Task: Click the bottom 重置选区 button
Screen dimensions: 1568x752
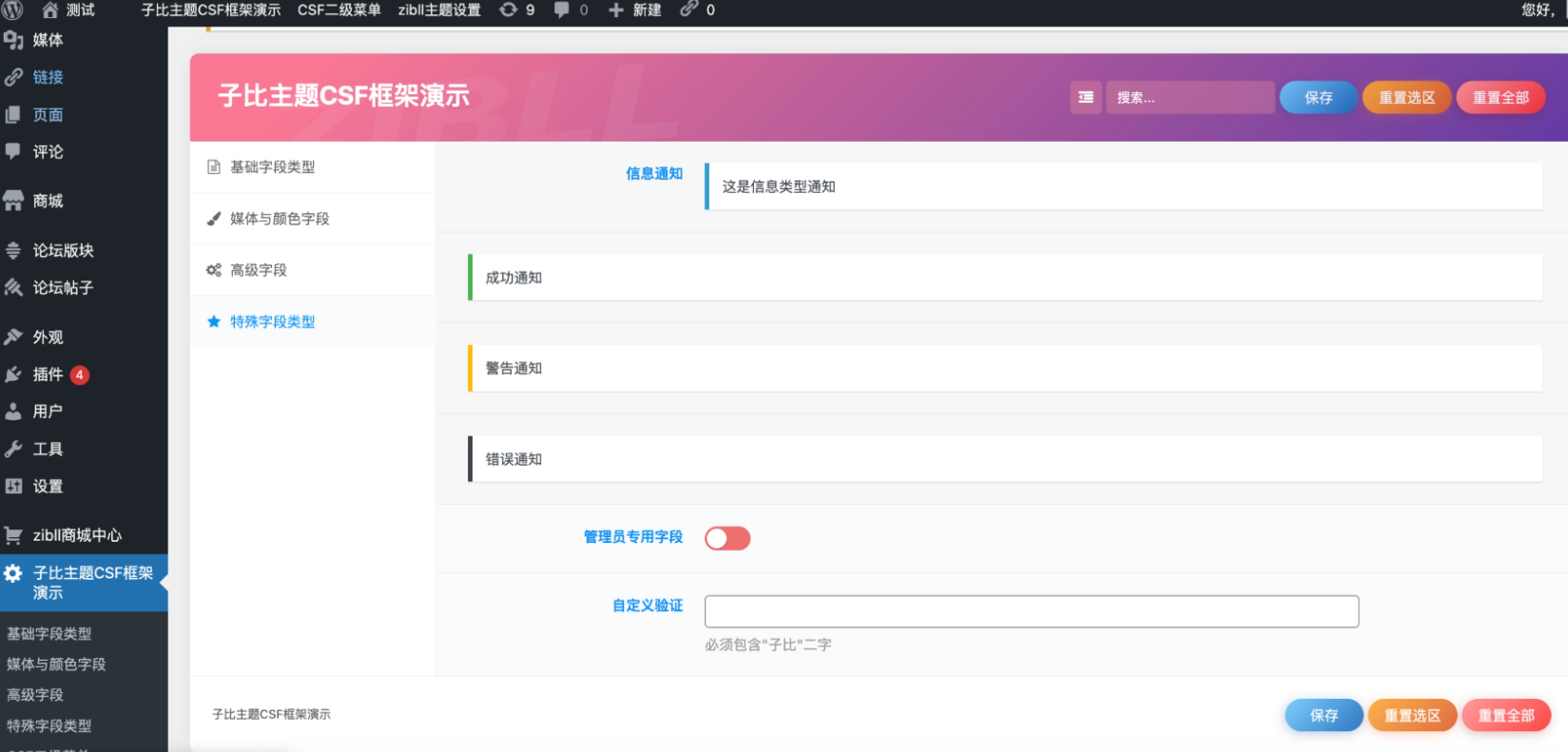Action: click(1412, 715)
